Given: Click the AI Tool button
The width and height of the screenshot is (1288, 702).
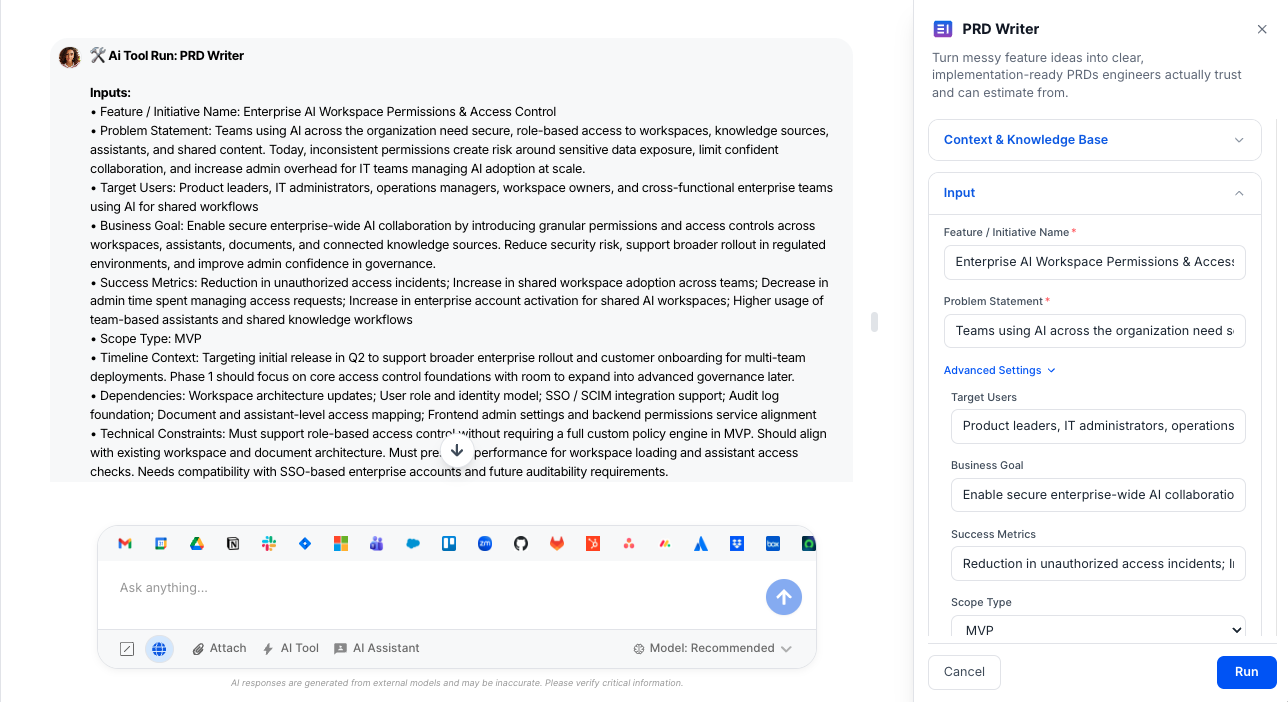Looking at the screenshot, I should (290, 649).
